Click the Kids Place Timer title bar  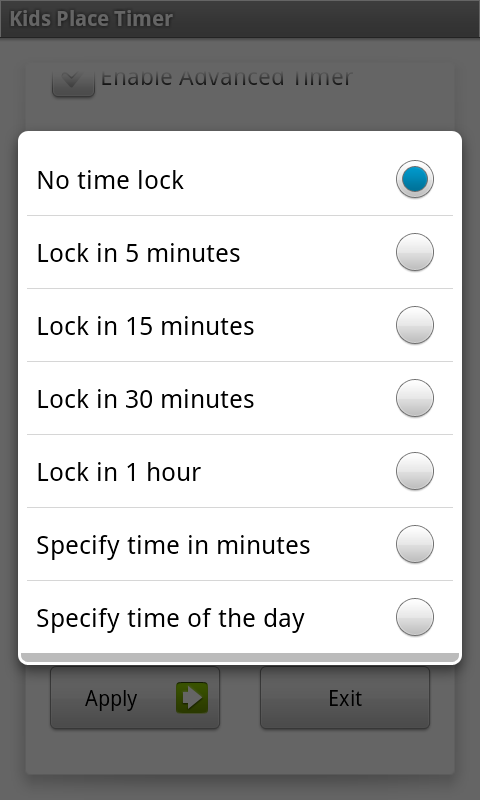[240, 19]
